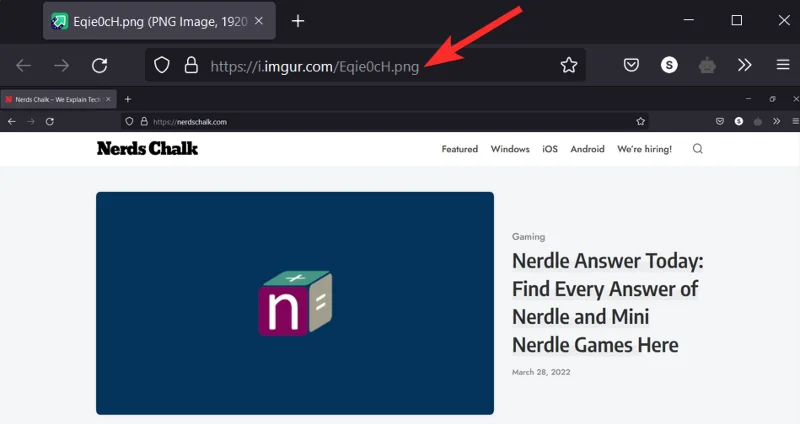Screen dimensions: 800x424
Task: Open the round S extension icon in outer toolbar
Action: pyautogui.click(x=669, y=65)
